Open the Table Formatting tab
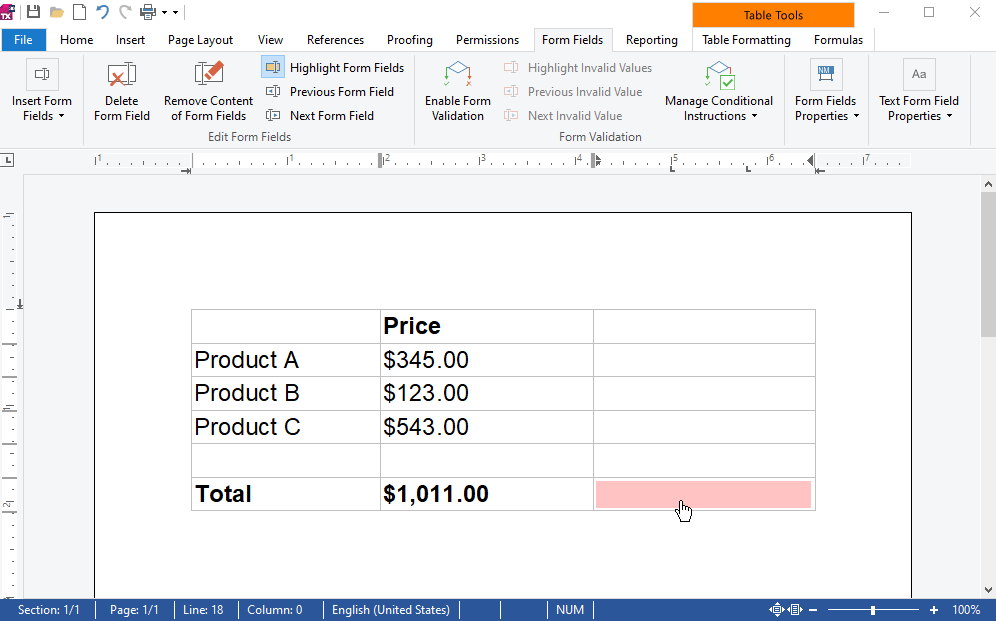996x621 pixels. pyautogui.click(x=746, y=39)
